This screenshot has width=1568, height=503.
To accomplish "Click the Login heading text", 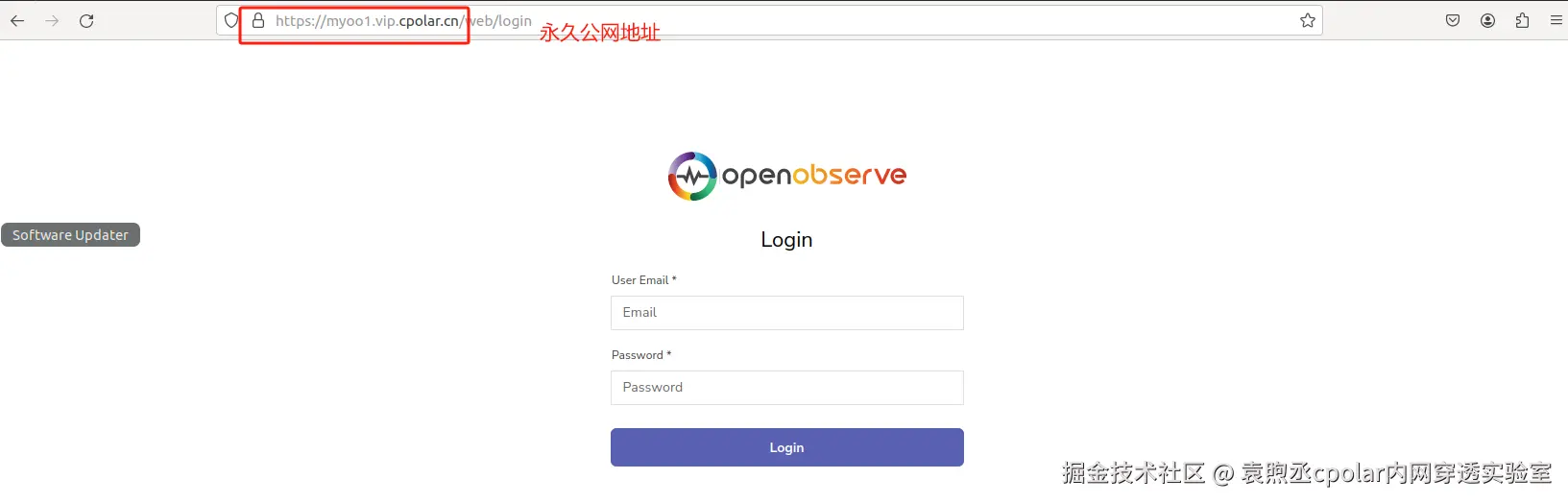I will tap(786, 240).
